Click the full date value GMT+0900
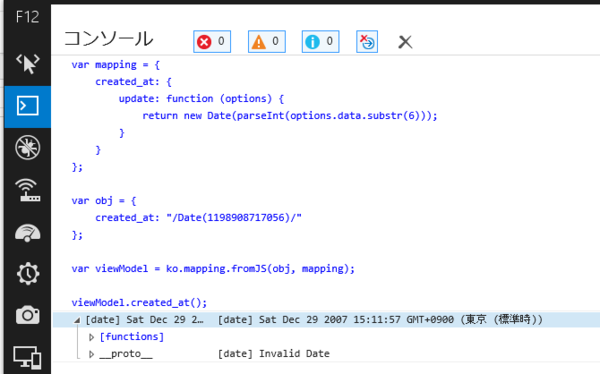 pyautogui.click(x=380, y=320)
